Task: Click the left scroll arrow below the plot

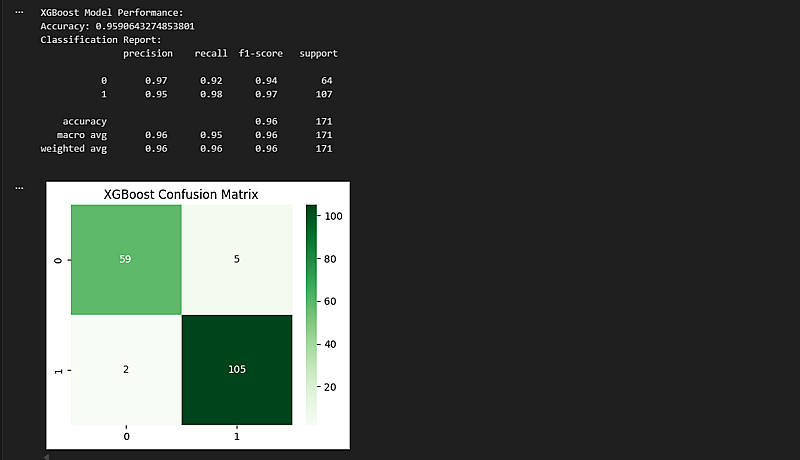Action: 45,455
